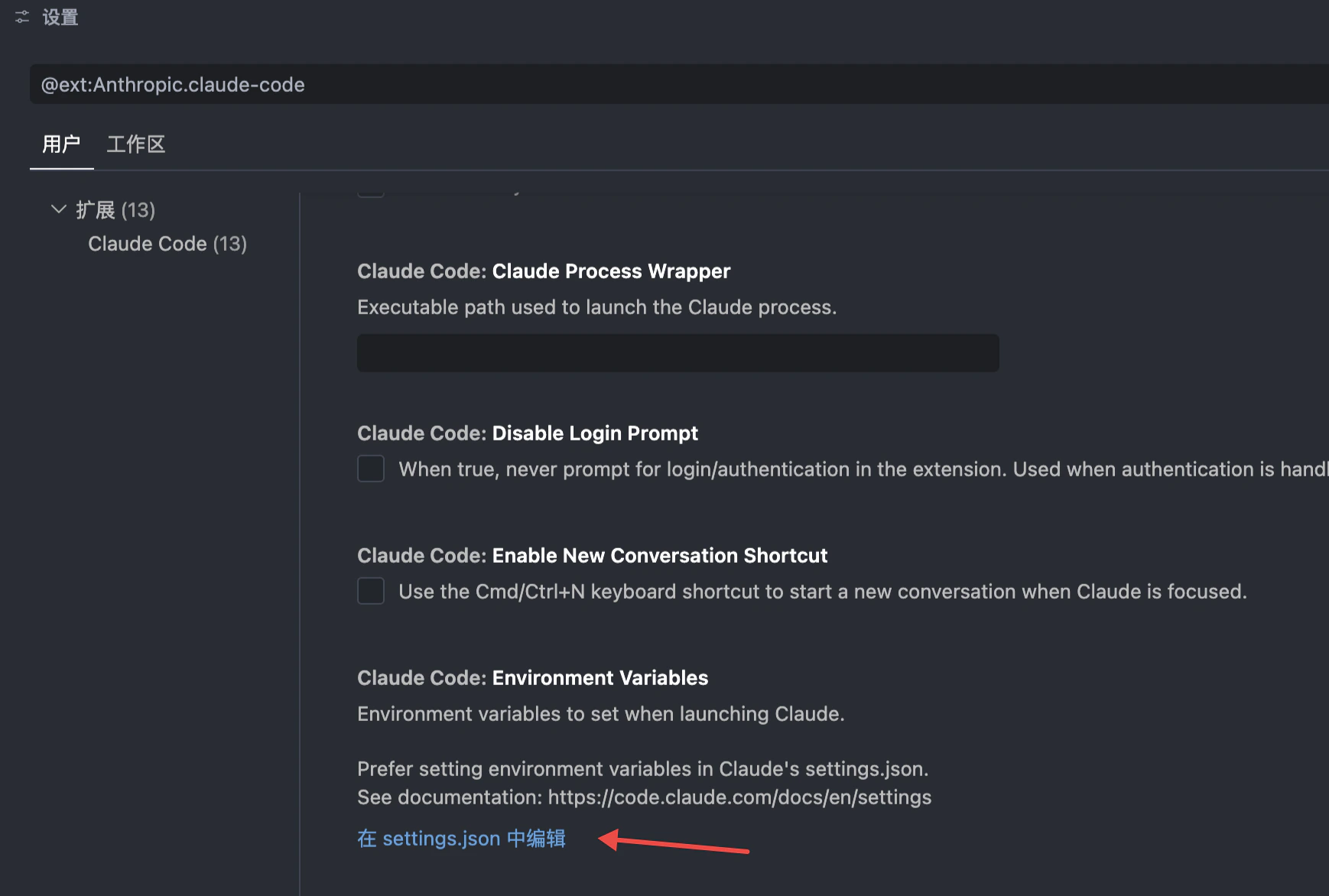The image size is (1329, 896).
Task: Click the settings sliders icon beside 设置
Action: [x=22, y=17]
